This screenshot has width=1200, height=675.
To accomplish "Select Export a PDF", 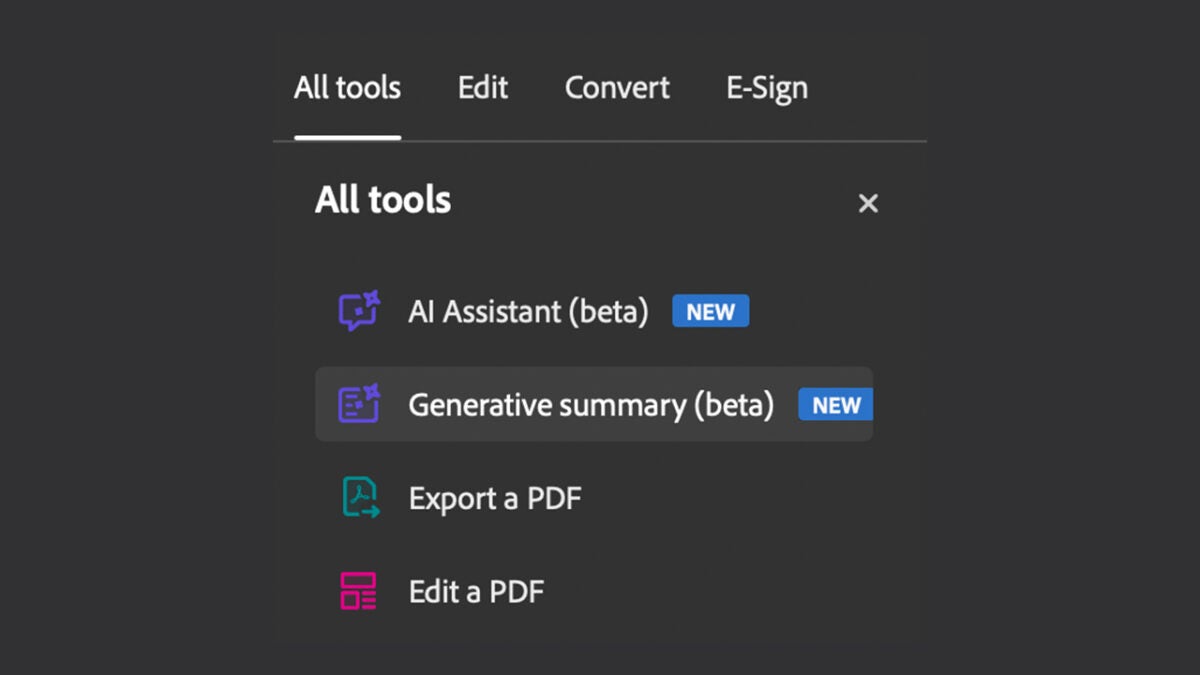I will click(x=495, y=497).
